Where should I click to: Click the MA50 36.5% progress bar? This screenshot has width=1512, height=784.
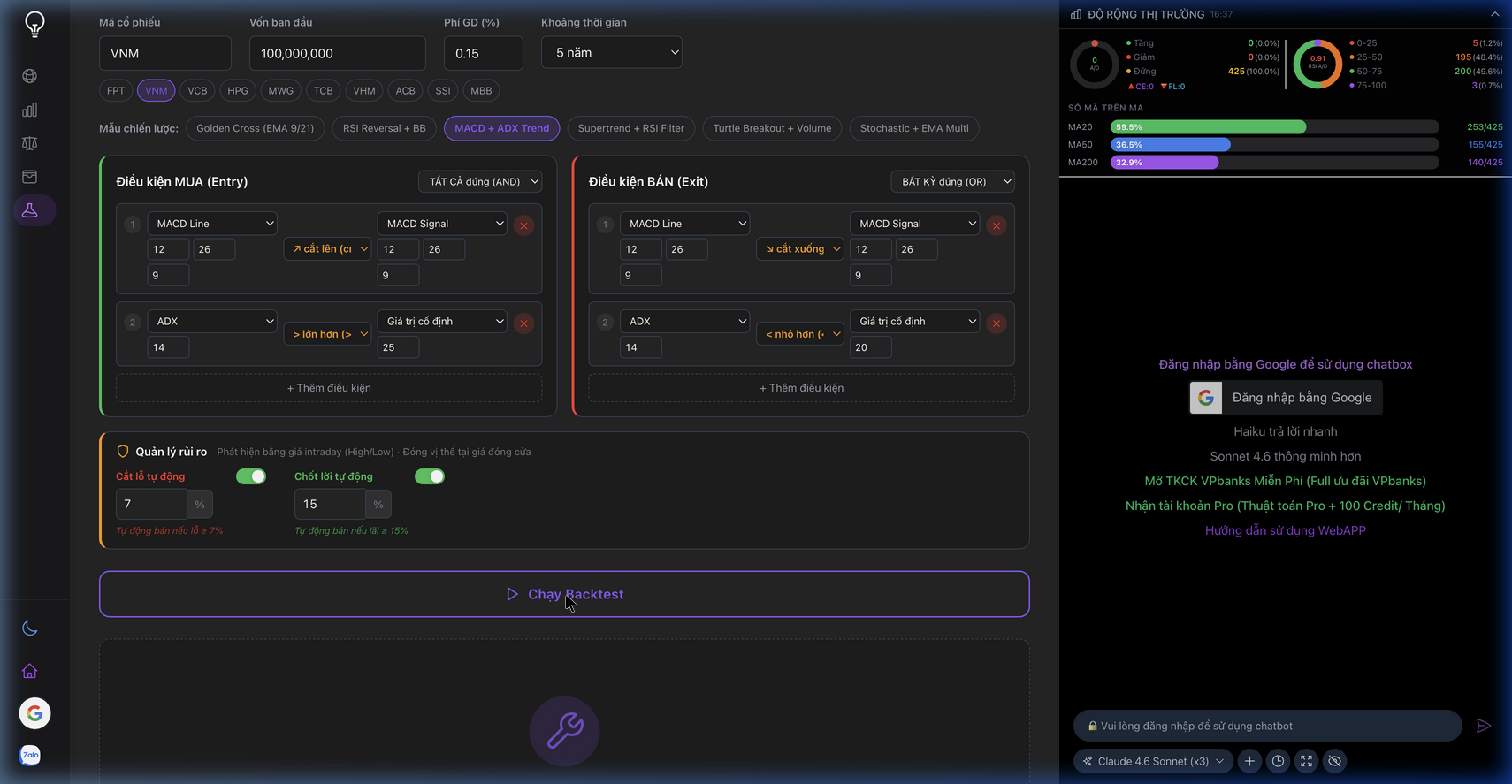coord(1274,145)
